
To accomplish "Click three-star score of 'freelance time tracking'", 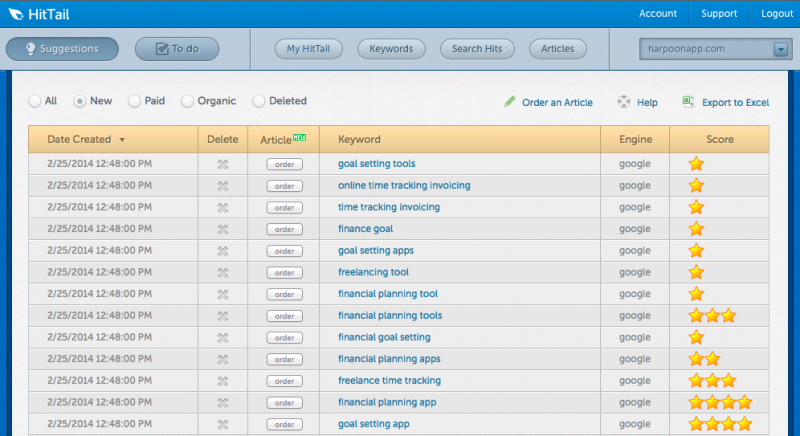I will tap(712, 380).
